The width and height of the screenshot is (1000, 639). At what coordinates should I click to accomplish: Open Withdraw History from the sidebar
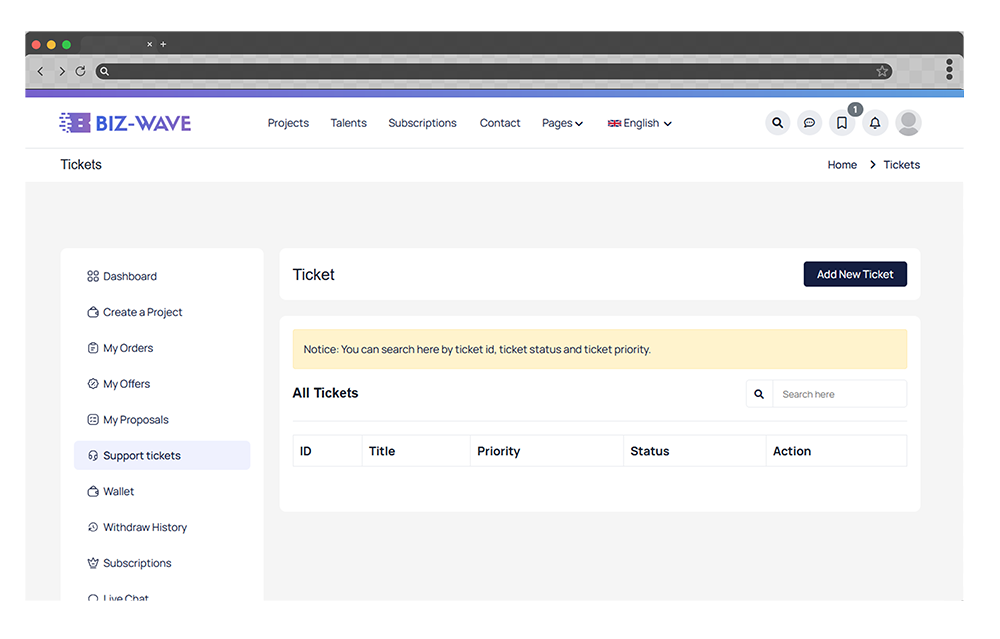click(144, 527)
